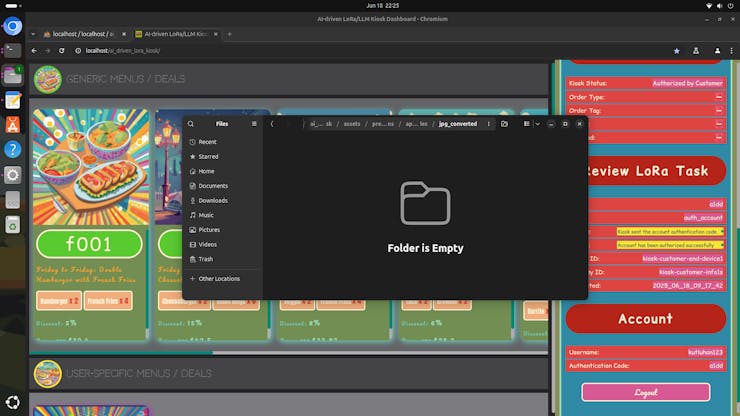Go back using Files back arrow
This screenshot has width=740, height=416.
pos(273,124)
